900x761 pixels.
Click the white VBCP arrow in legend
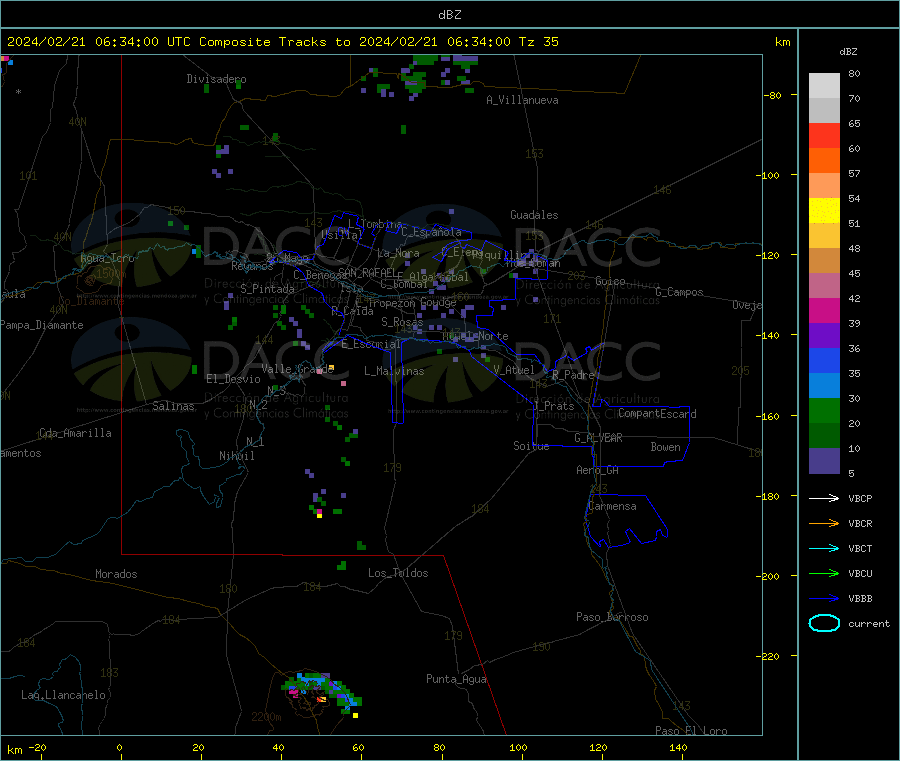pyautogui.click(x=824, y=498)
